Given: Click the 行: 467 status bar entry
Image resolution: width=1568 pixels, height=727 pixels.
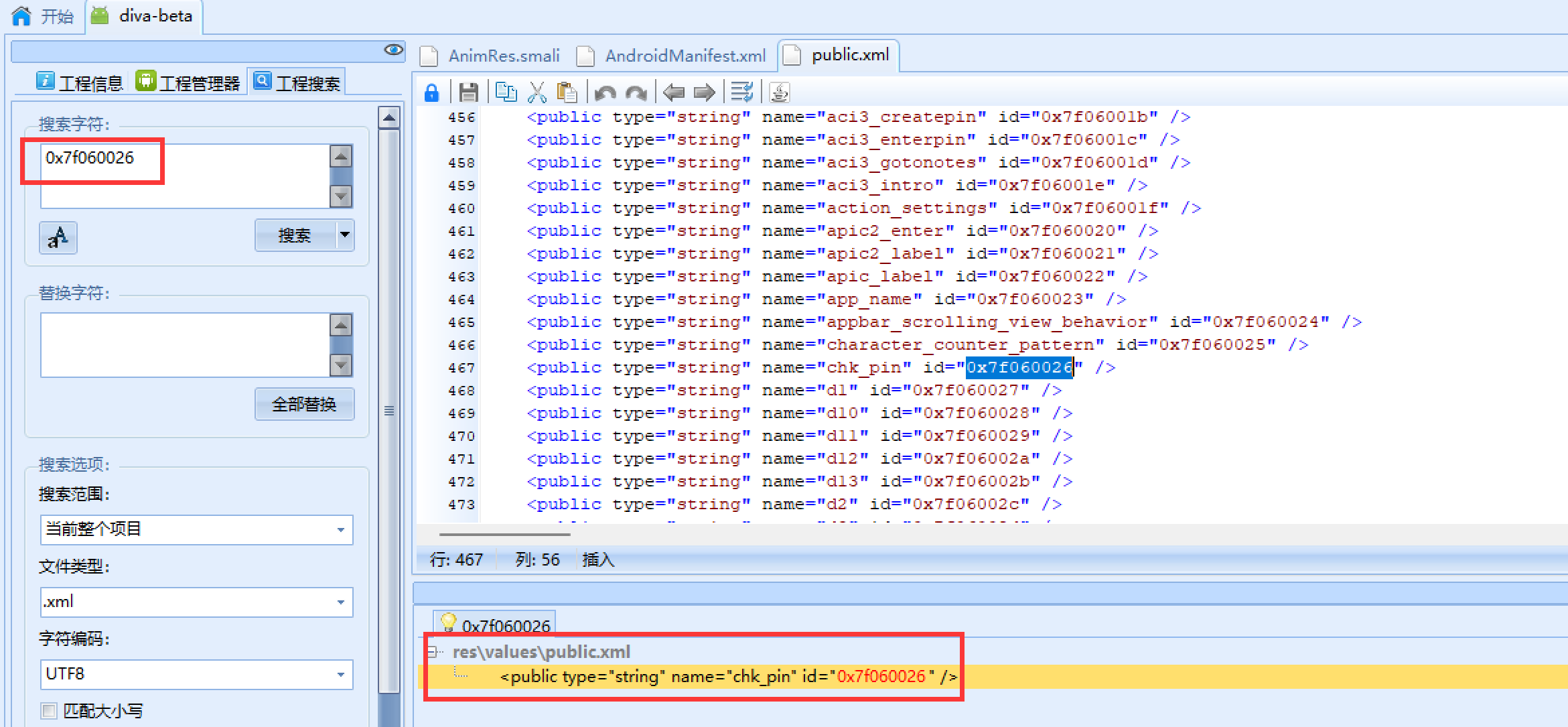Looking at the screenshot, I should pyautogui.click(x=456, y=559).
